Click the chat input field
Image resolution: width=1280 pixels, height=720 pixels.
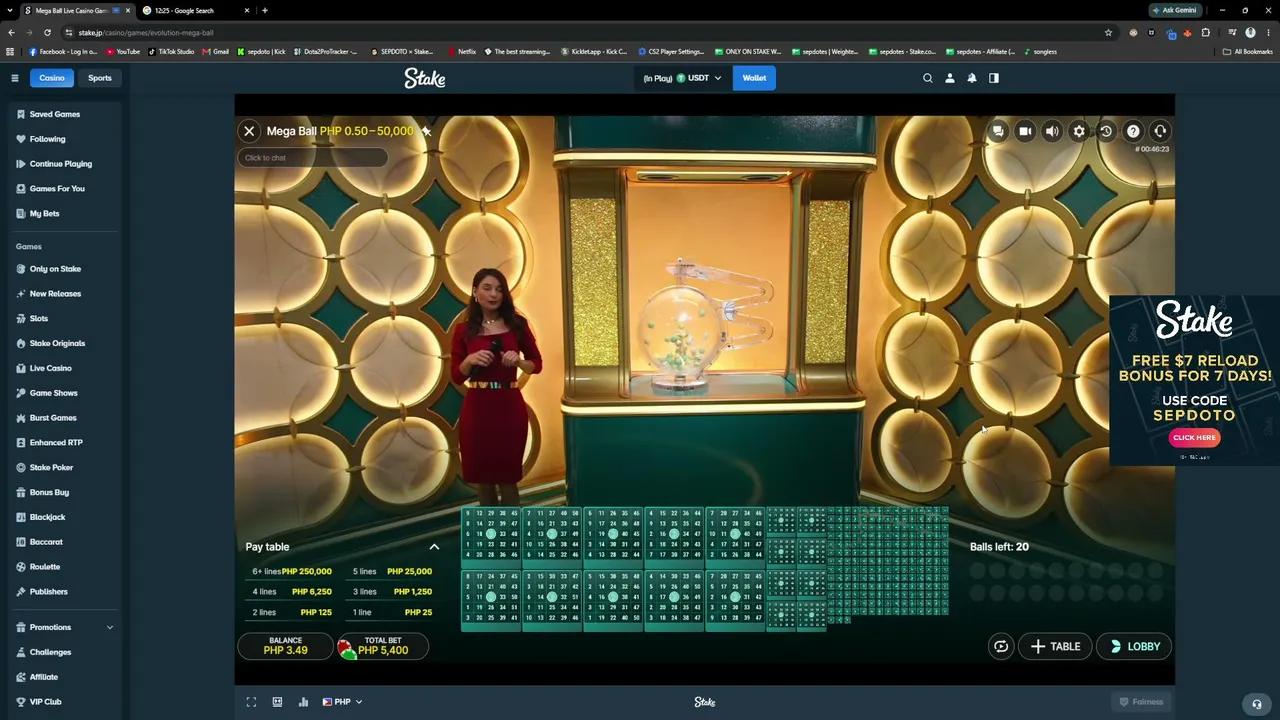pyautogui.click(x=312, y=157)
